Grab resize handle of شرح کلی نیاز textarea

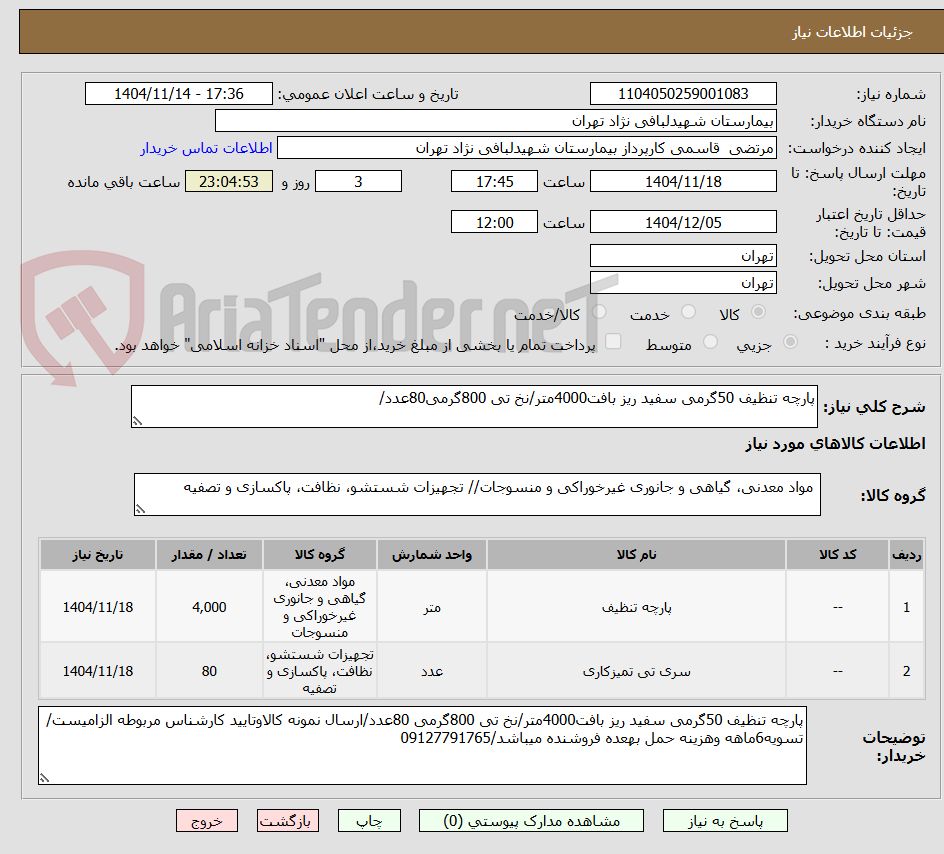pyautogui.click(x=137, y=421)
